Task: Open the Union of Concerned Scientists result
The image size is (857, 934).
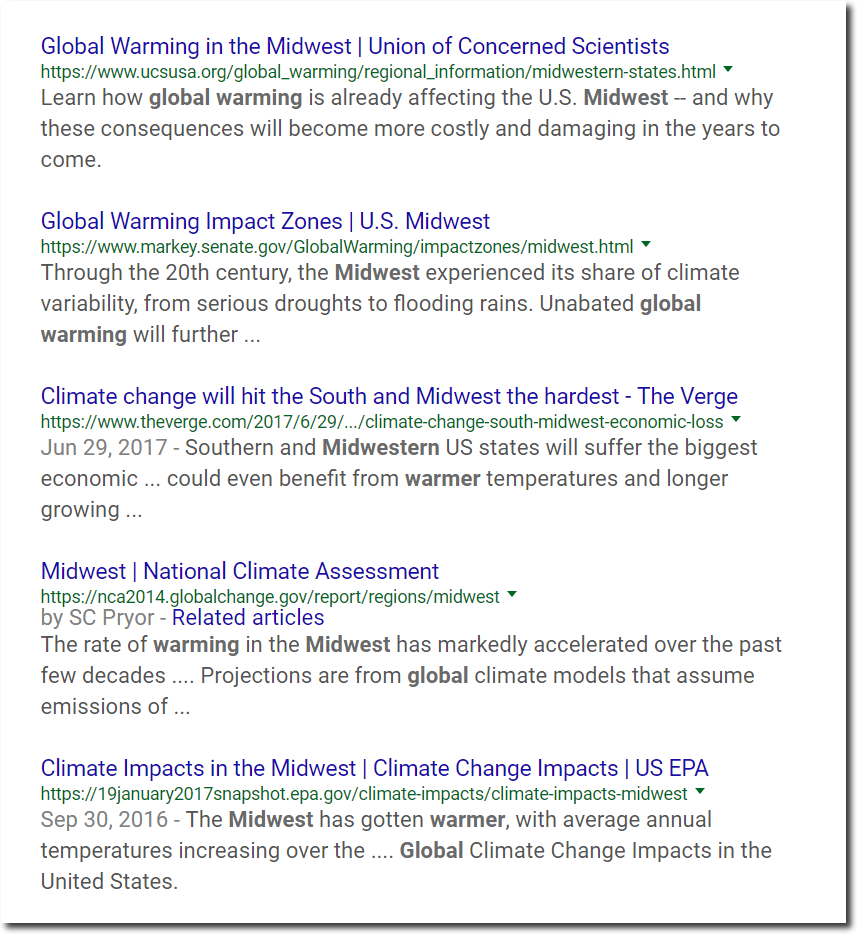Action: click(355, 46)
